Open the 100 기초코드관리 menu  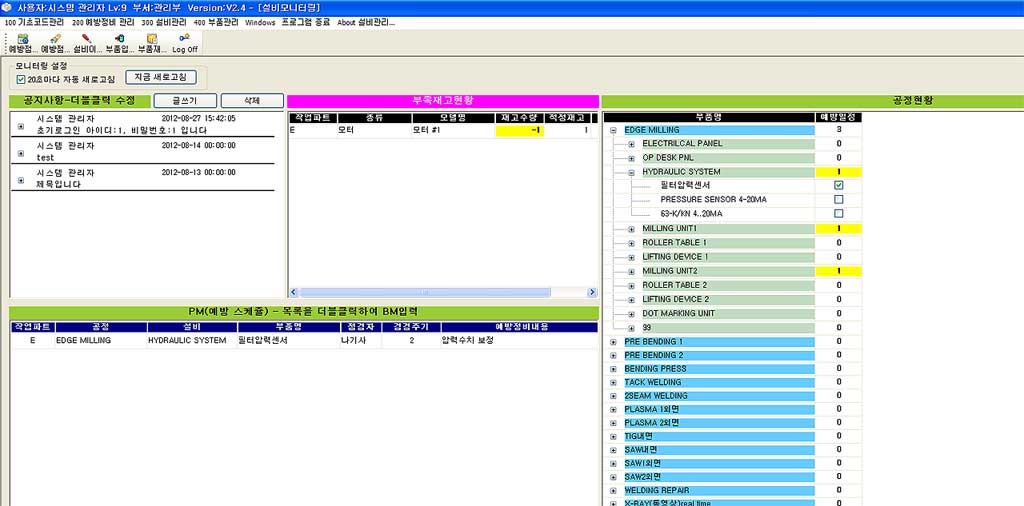[34, 22]
